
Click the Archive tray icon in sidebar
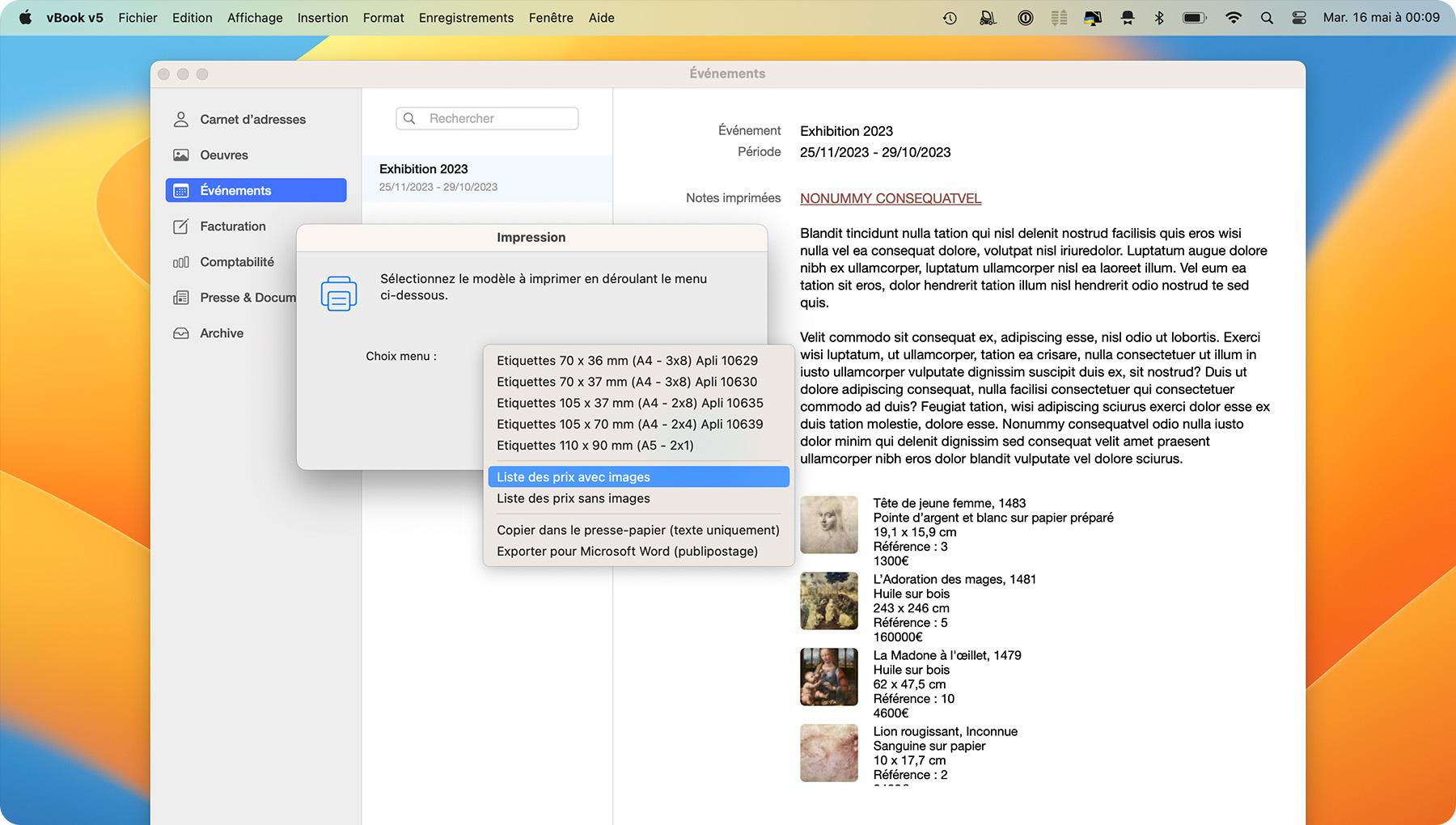point(181,333)
